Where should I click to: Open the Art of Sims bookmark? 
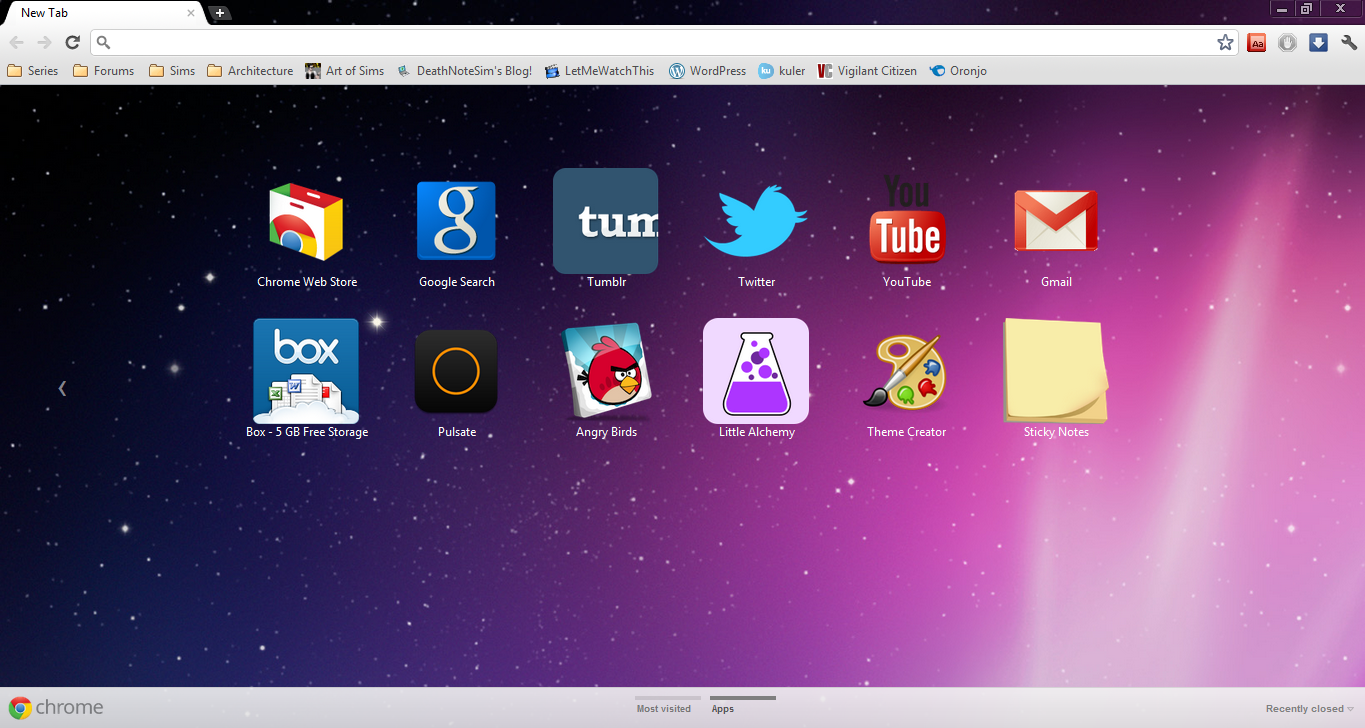345,71
